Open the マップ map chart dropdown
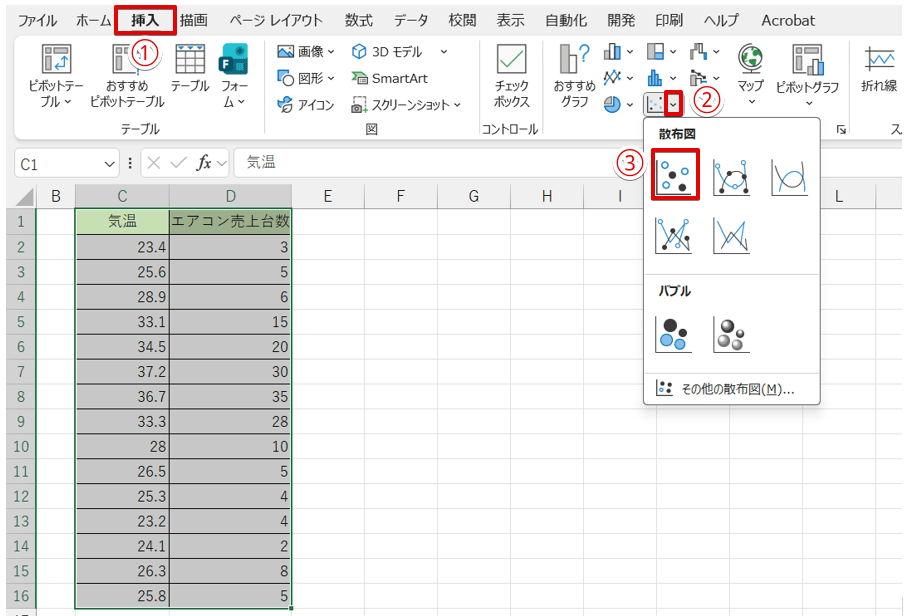The height and width of the screenshot is (616, 909). tap(750, 74)
